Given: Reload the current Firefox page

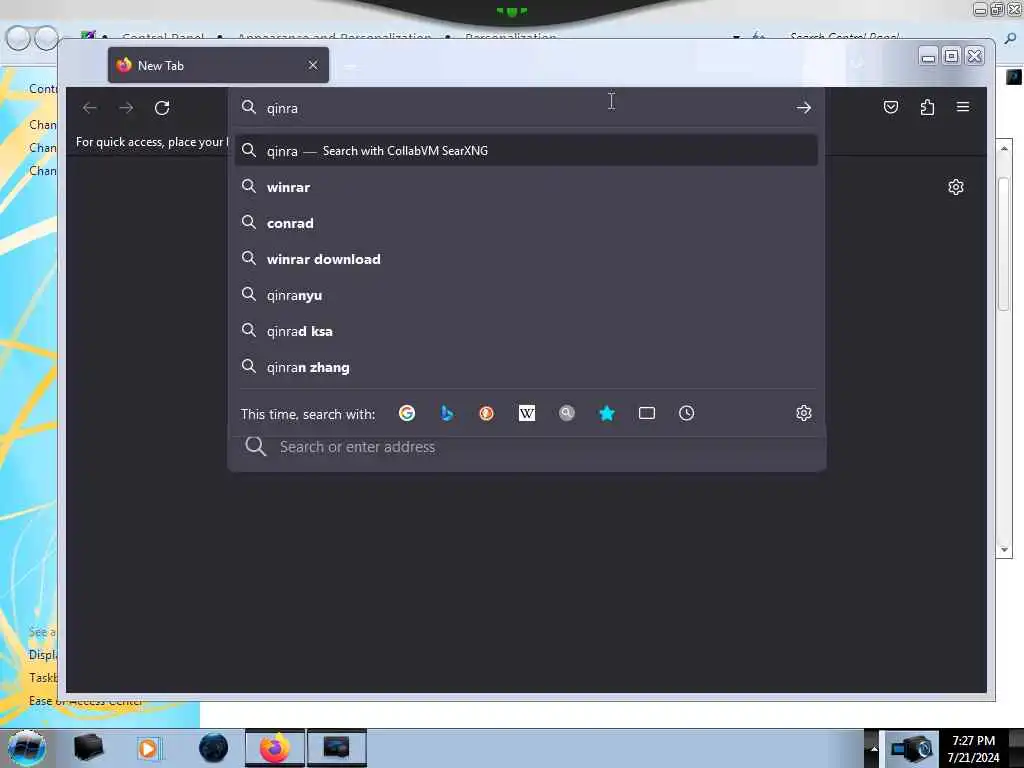Looking at the screenshot, I should (x=162, y=108).
